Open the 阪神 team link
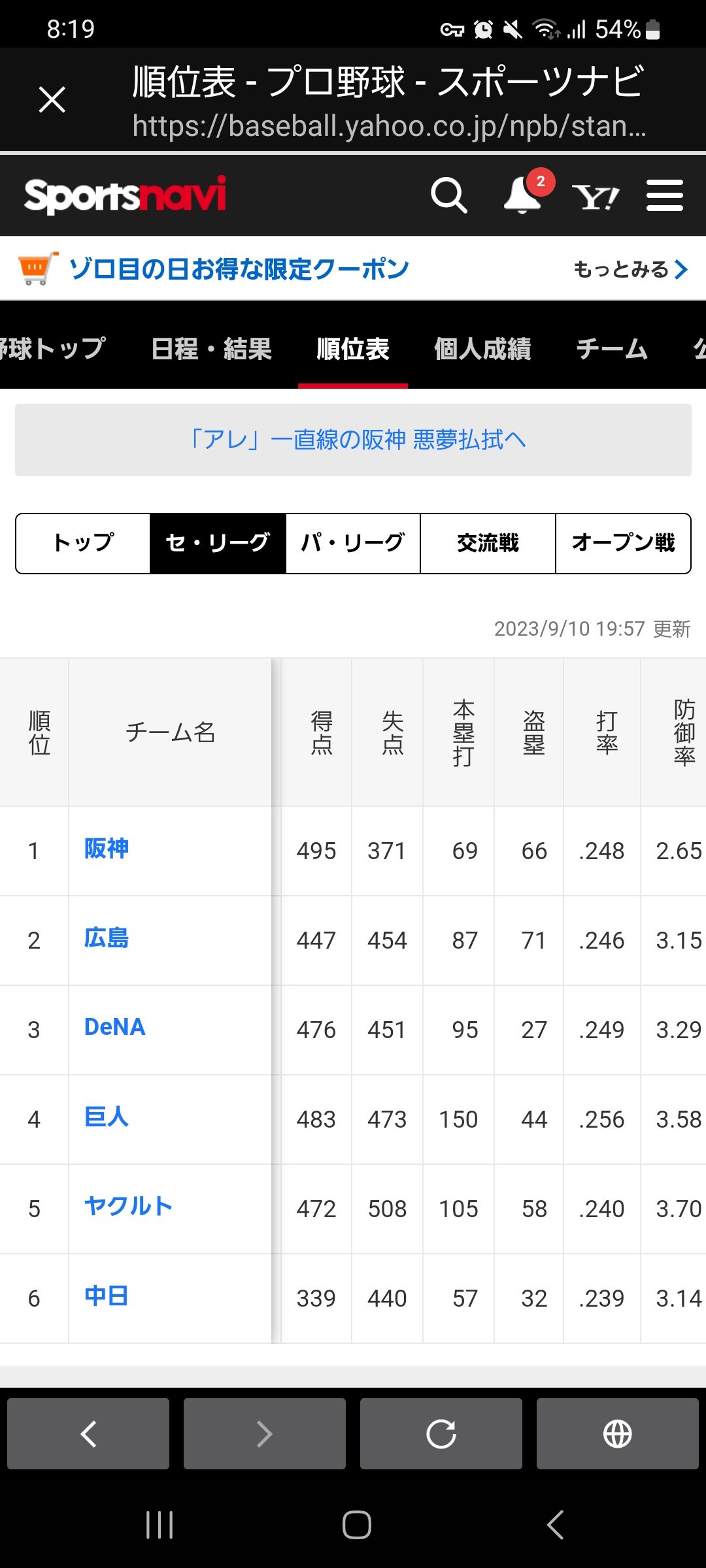The height and width of the screenshot is (1568, 706). [x=107, y=849]
